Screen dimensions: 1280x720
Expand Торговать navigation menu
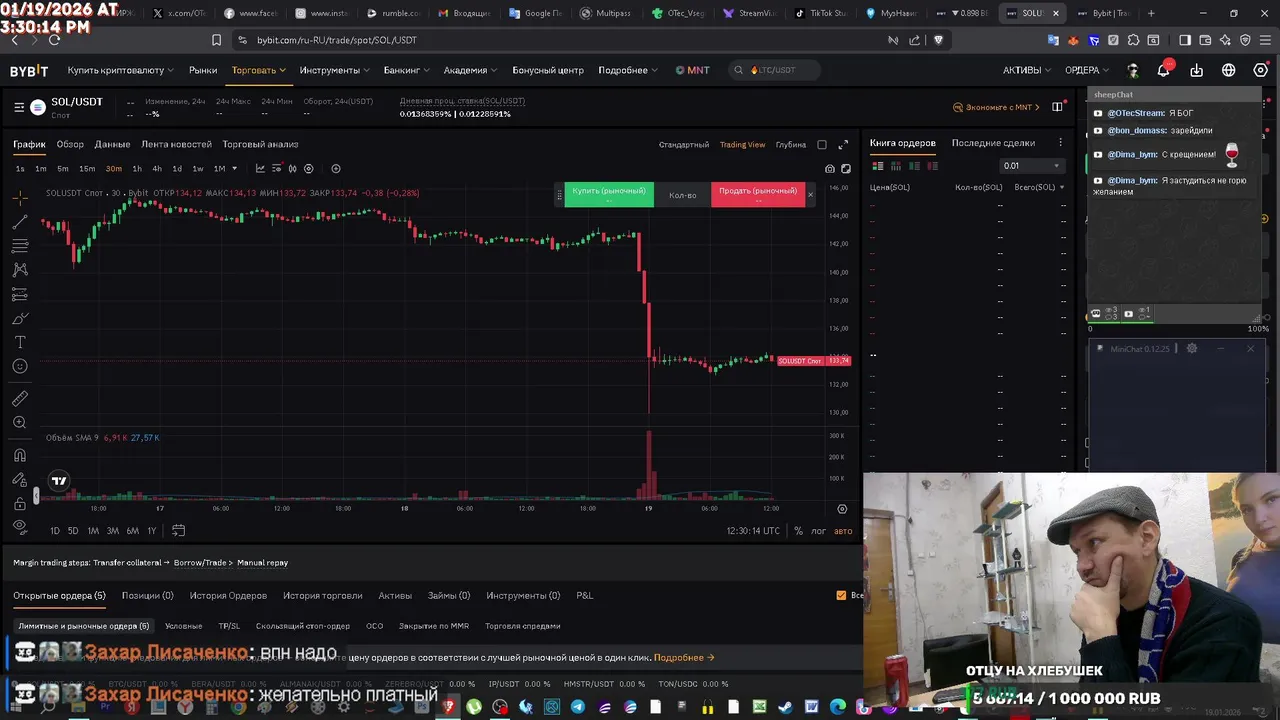tap(259, 70)
